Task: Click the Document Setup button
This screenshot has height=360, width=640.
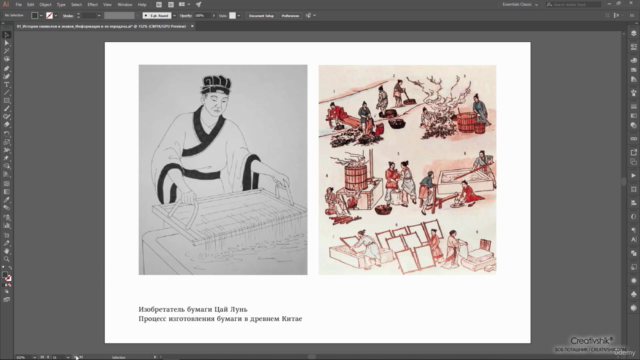Action: (x=261, y=16)
